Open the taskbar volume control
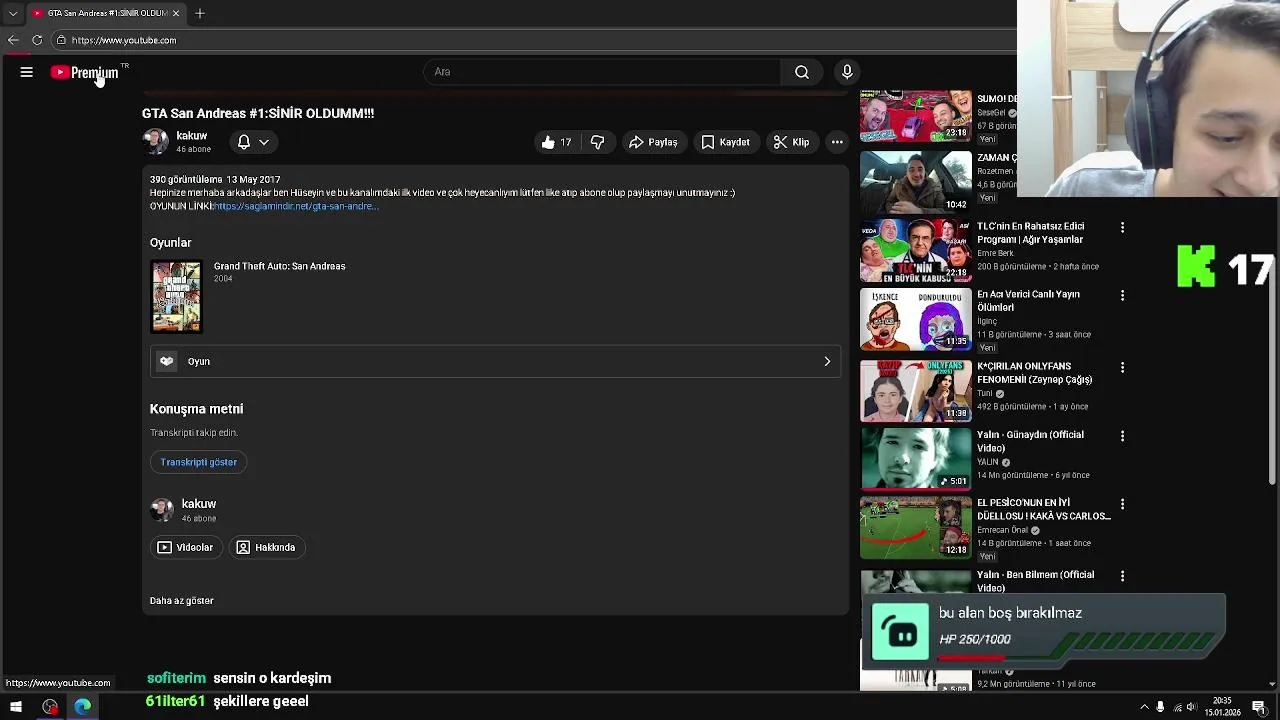 [1192, 708]
